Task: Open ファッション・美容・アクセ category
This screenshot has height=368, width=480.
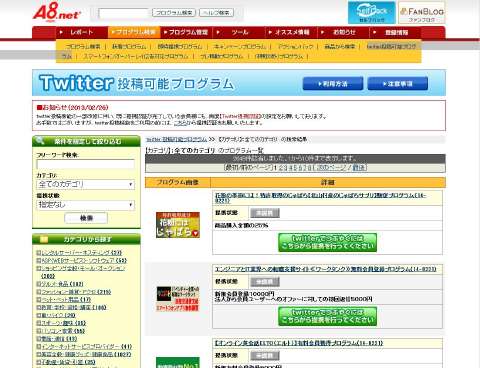Action: (x=76, y=292)
